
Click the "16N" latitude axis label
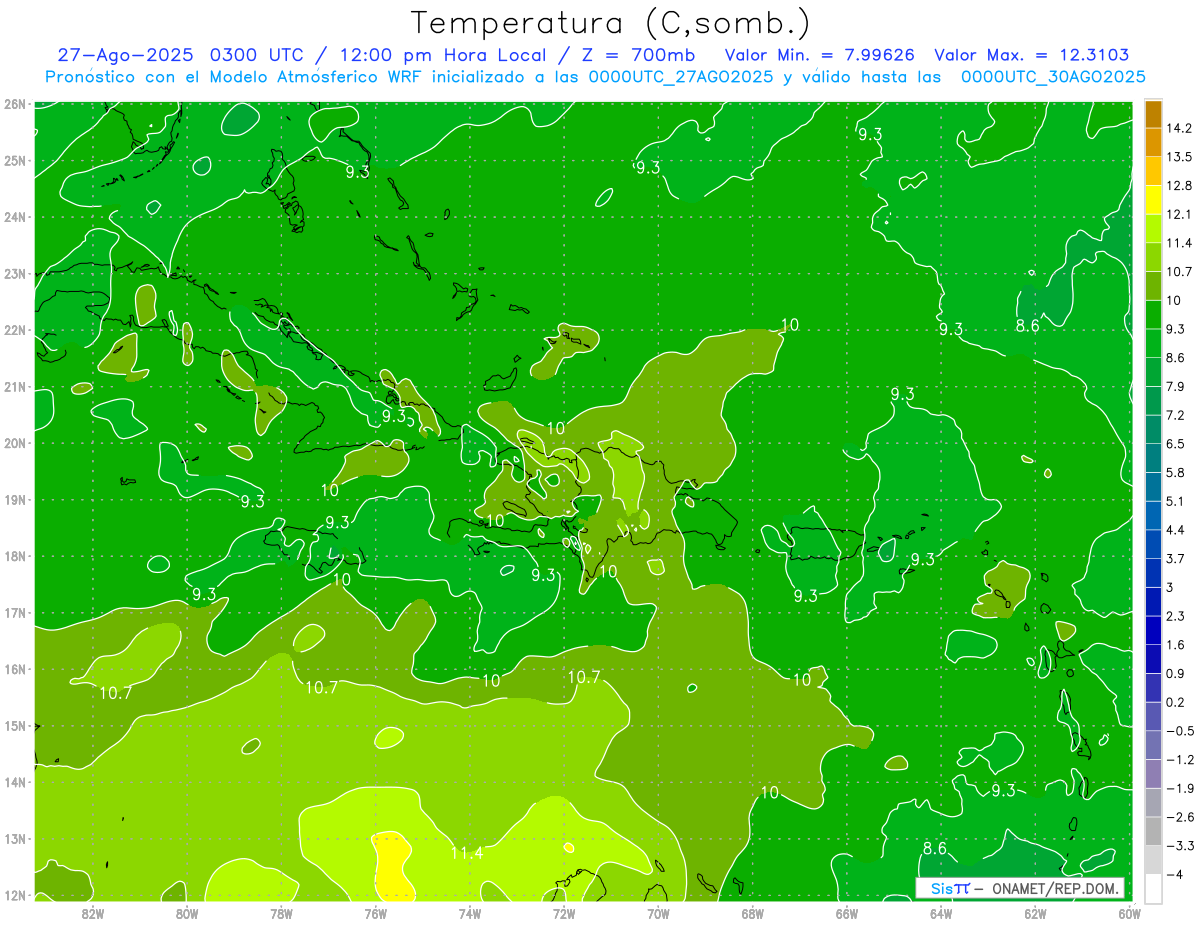click(x=15, y=669)
